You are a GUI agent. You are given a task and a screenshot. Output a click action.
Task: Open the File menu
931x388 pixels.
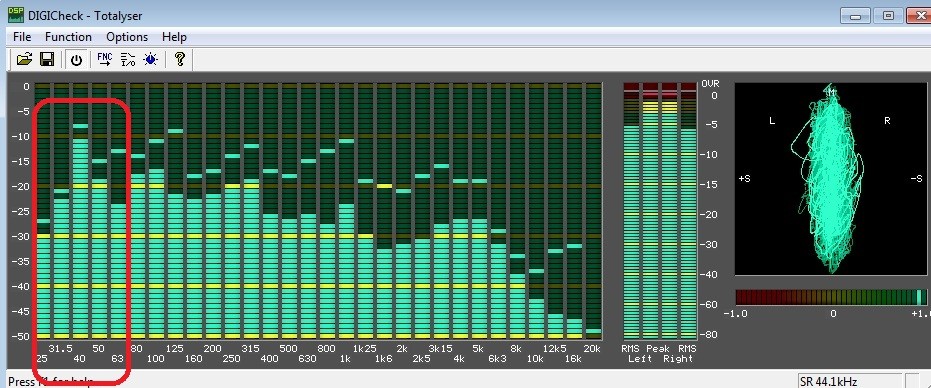click(x=22, y=37)
